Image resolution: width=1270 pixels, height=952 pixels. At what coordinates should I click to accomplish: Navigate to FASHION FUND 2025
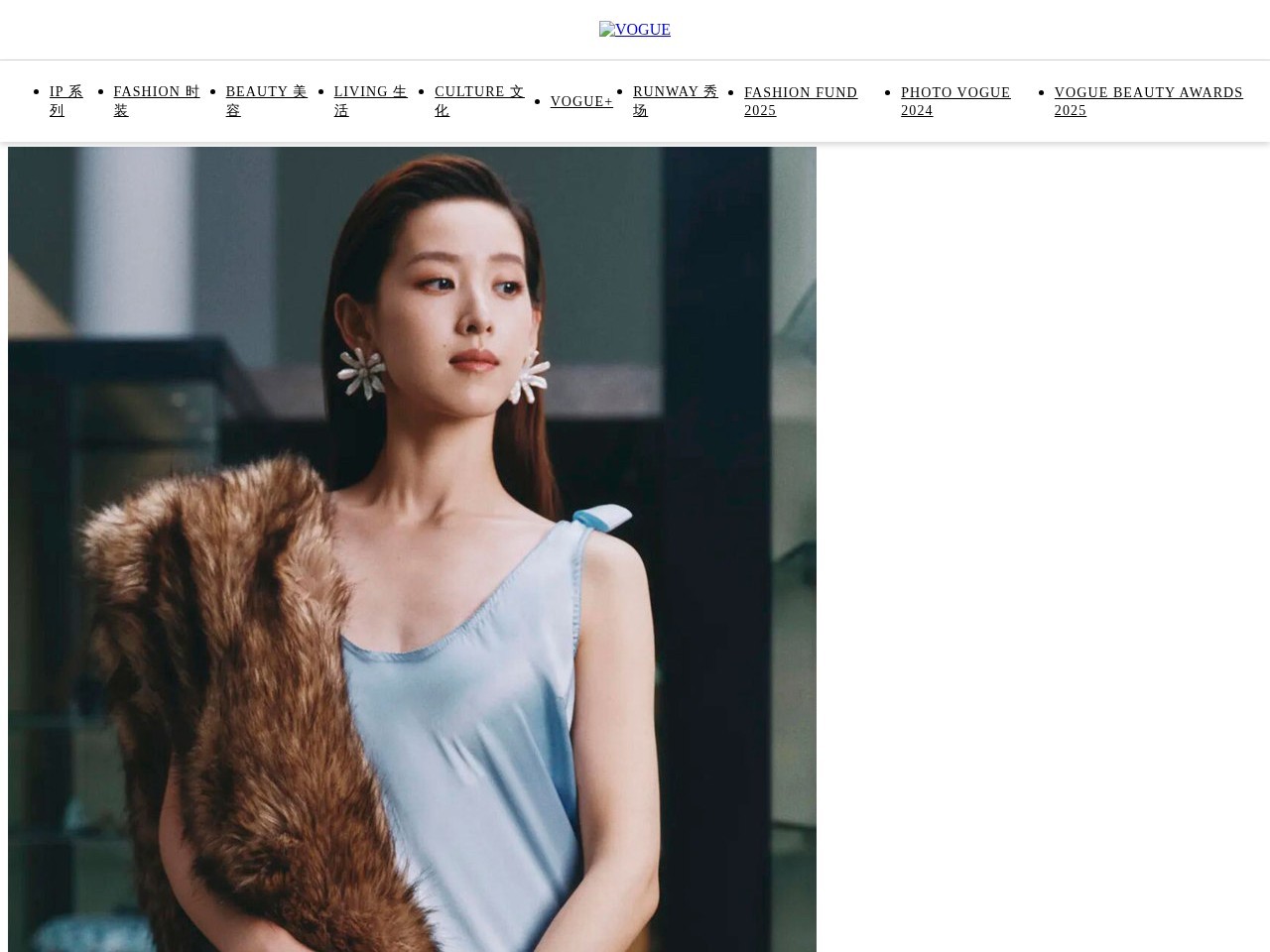click(x=801, y=101)
